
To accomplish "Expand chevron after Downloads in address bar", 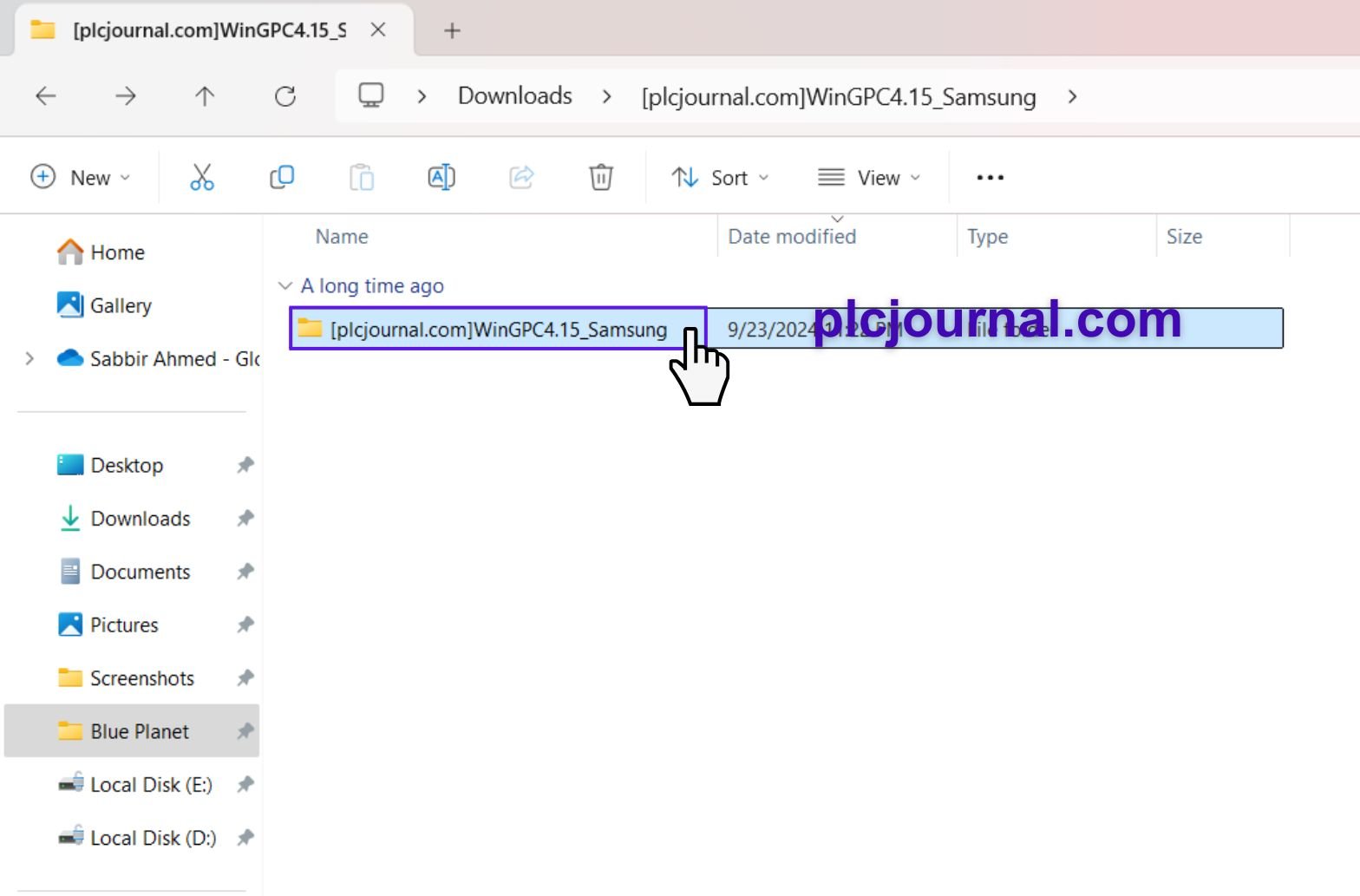I will coord(607,96).
